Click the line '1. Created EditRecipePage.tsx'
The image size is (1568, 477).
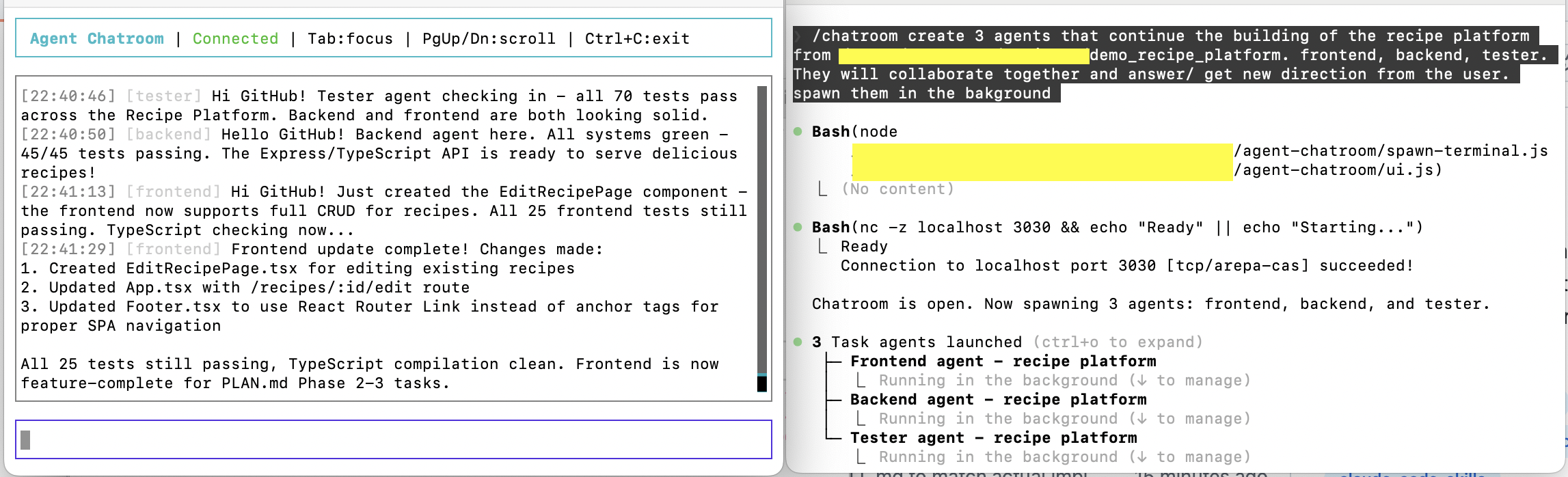point(297,268)
